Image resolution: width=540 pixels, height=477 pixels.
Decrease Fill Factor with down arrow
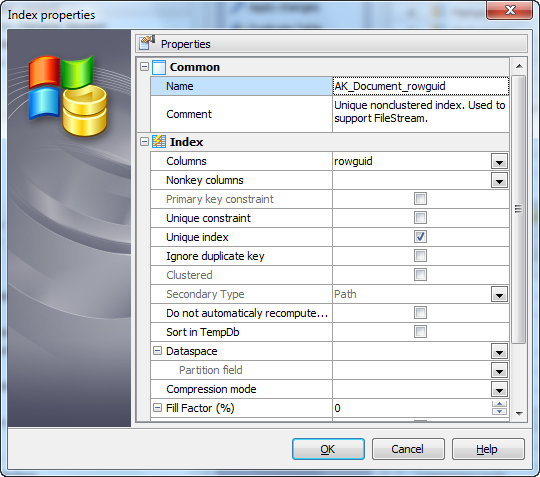[x=499, y=411]
